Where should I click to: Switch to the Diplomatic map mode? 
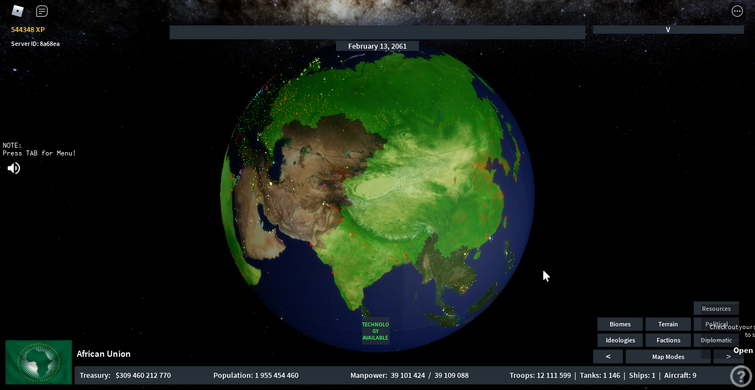(716, 340)
